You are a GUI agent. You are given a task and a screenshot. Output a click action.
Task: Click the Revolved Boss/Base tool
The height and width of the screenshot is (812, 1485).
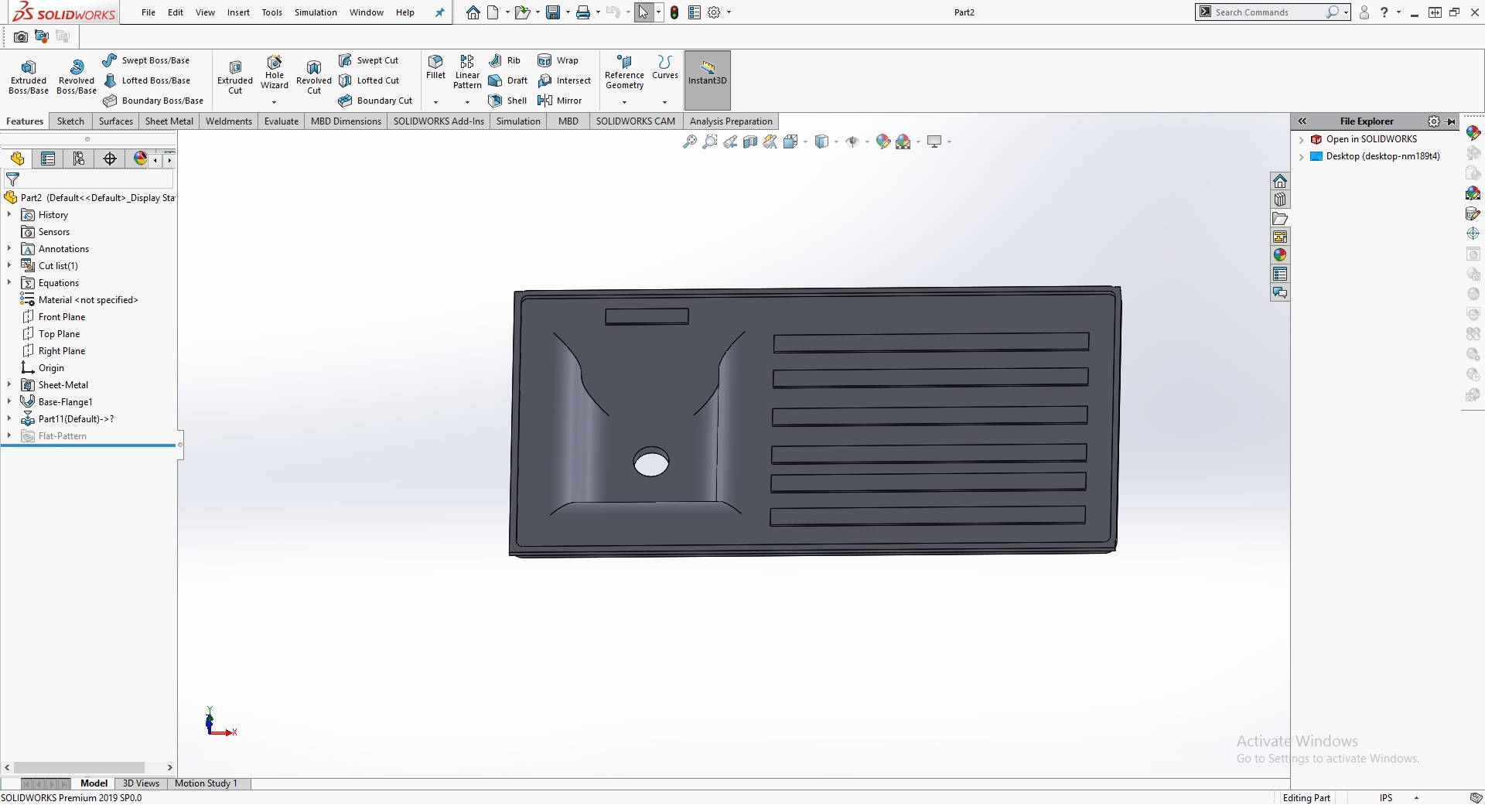click(x=76, y=77)
